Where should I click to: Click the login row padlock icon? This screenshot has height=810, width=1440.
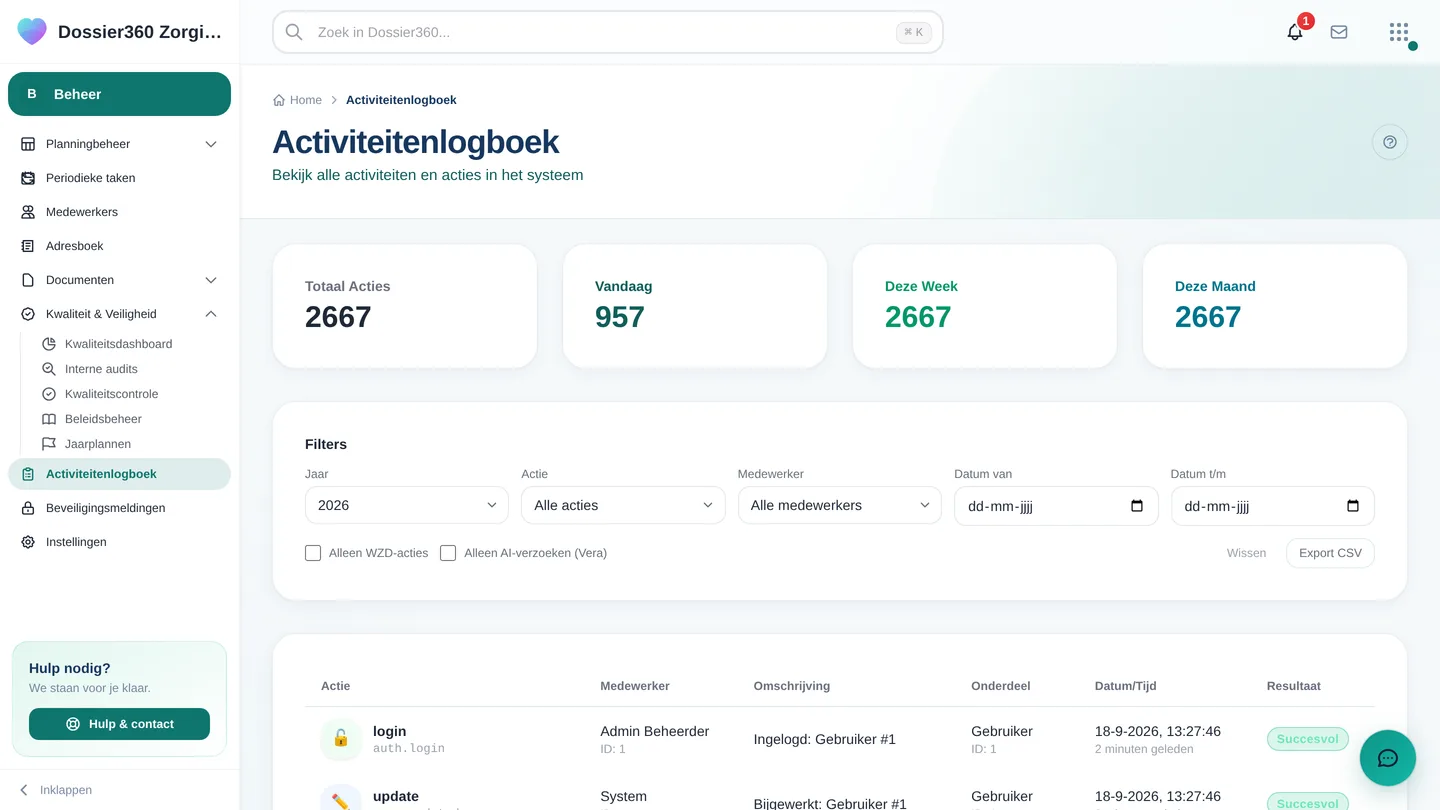[341, 739]
